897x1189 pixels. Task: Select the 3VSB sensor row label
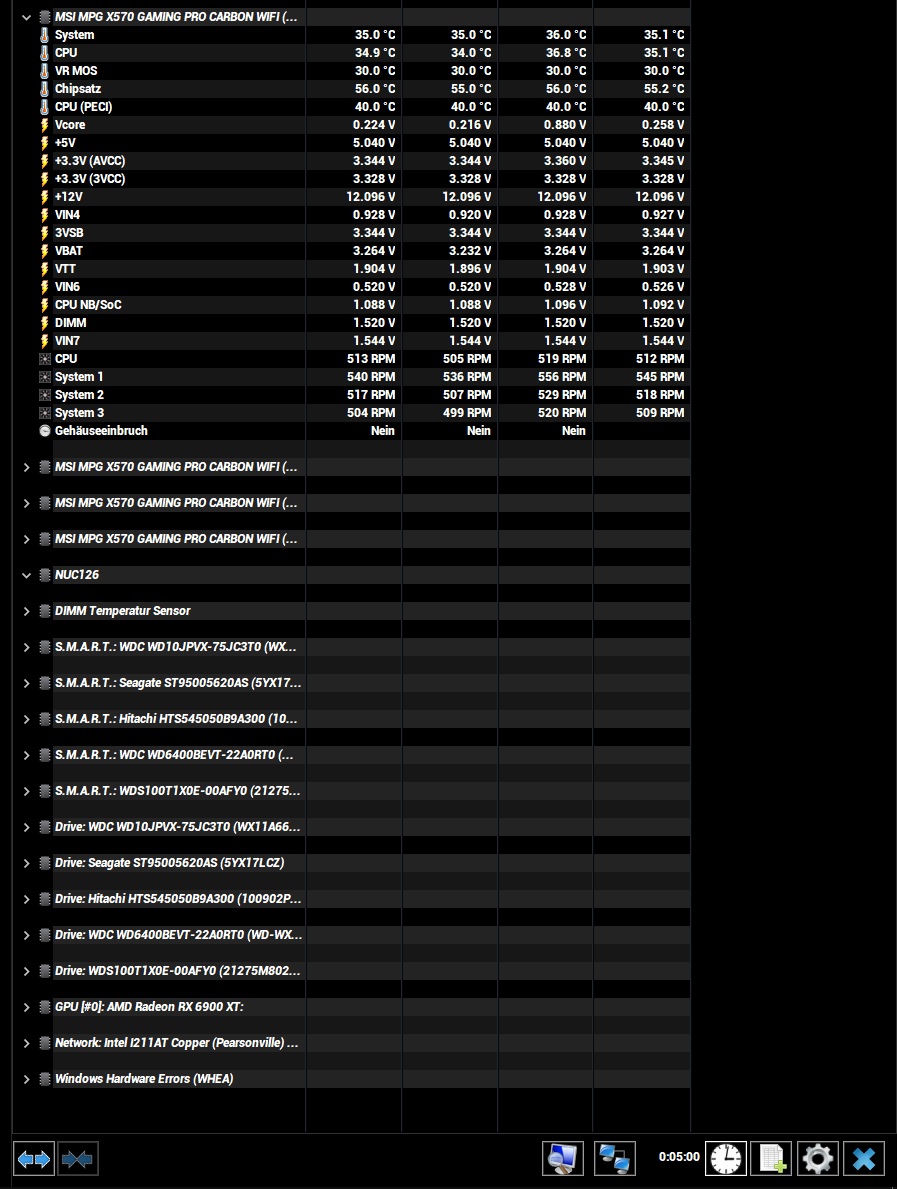[x=69, y=233]
